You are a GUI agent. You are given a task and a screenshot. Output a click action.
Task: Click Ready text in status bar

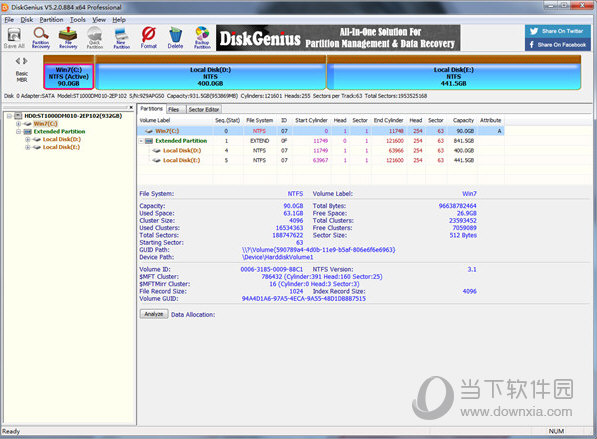coord(11,431)
